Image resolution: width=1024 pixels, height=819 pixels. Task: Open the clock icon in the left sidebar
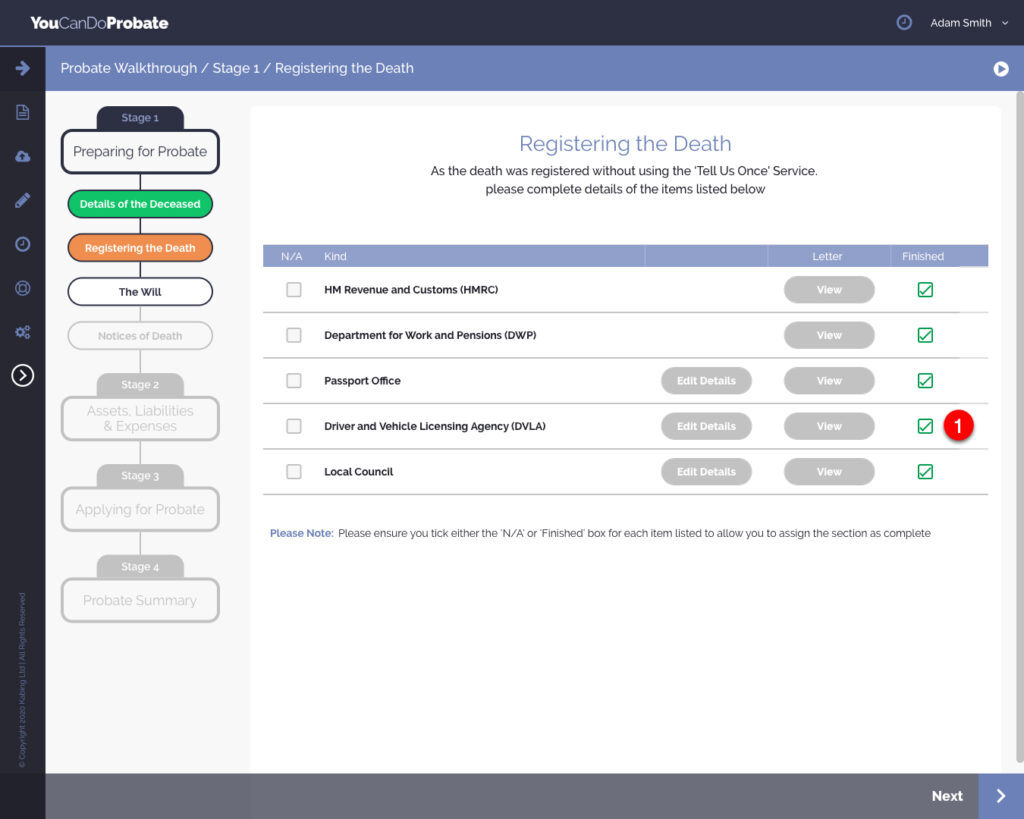22,244
